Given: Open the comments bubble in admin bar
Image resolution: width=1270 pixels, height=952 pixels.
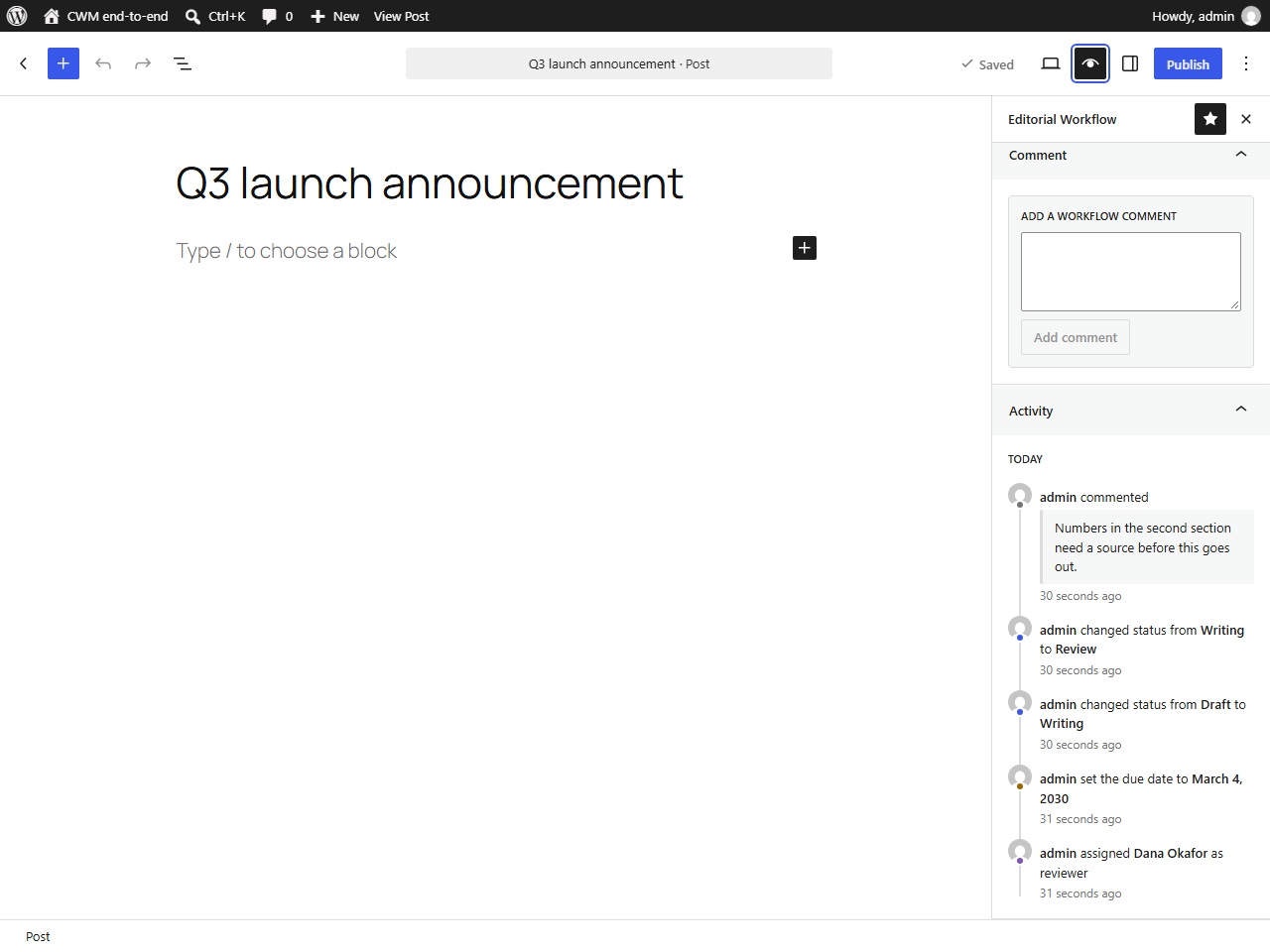Looking at the screenshot, I should point(277,16).
